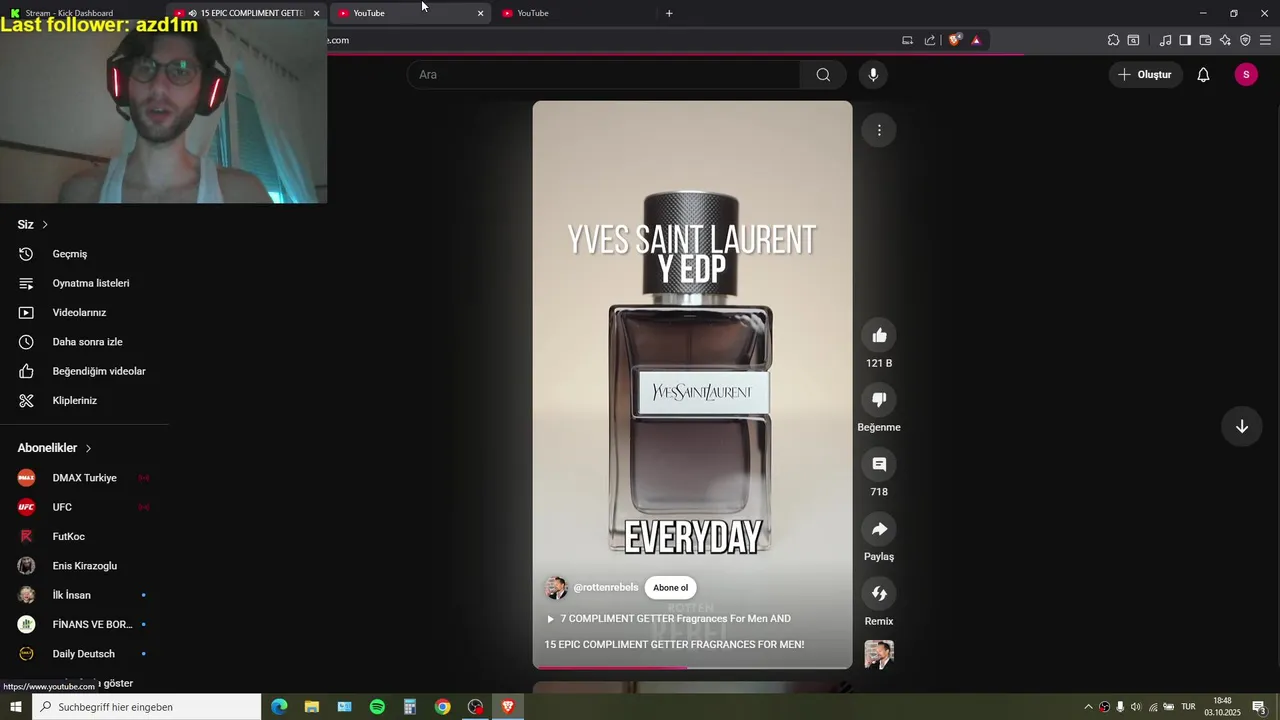The width and height of the screenshot is (1280, 720).
Task: Open YouTube notifications bell
Action: tap(1203, 75)
